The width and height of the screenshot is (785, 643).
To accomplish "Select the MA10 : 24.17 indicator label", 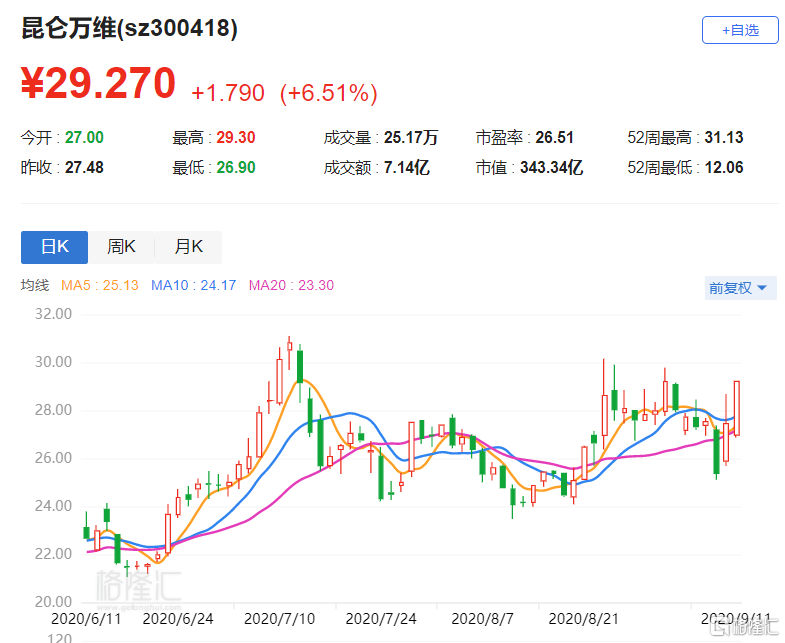I will 194,285.
